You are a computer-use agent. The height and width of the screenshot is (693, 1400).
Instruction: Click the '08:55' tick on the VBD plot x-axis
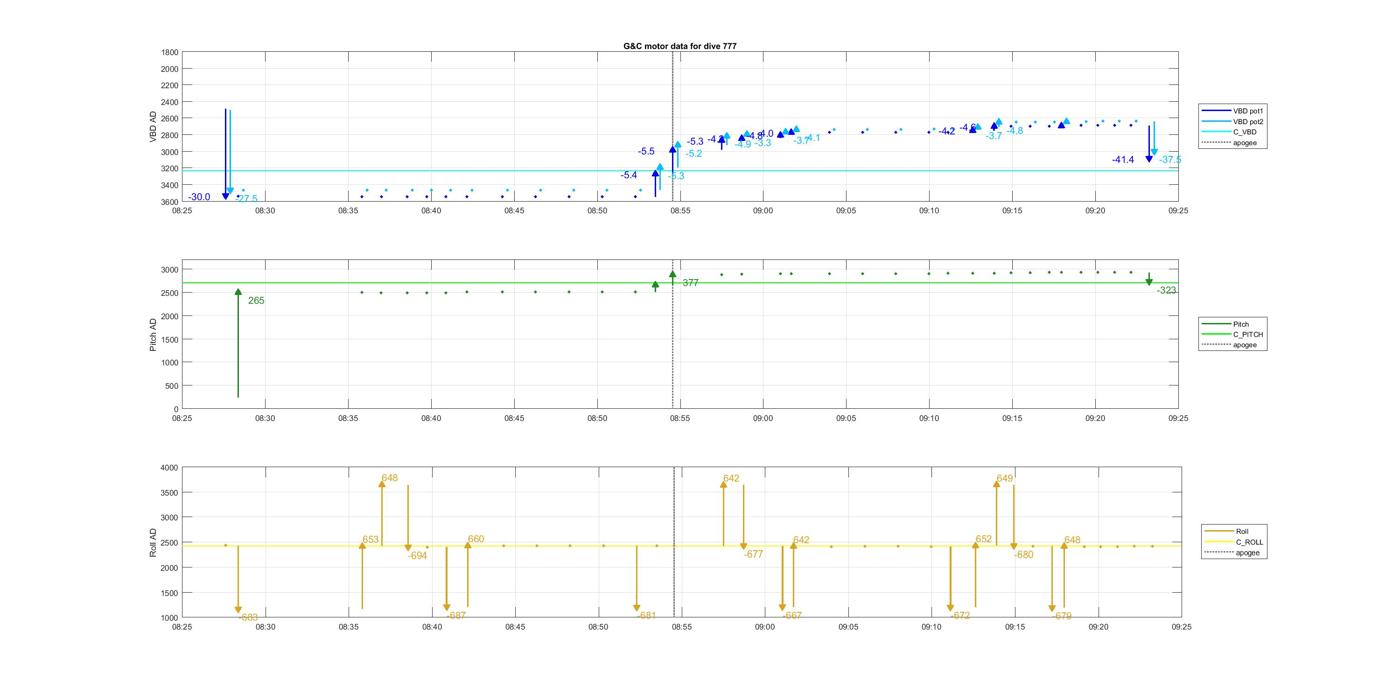click(x=680, y=211)
